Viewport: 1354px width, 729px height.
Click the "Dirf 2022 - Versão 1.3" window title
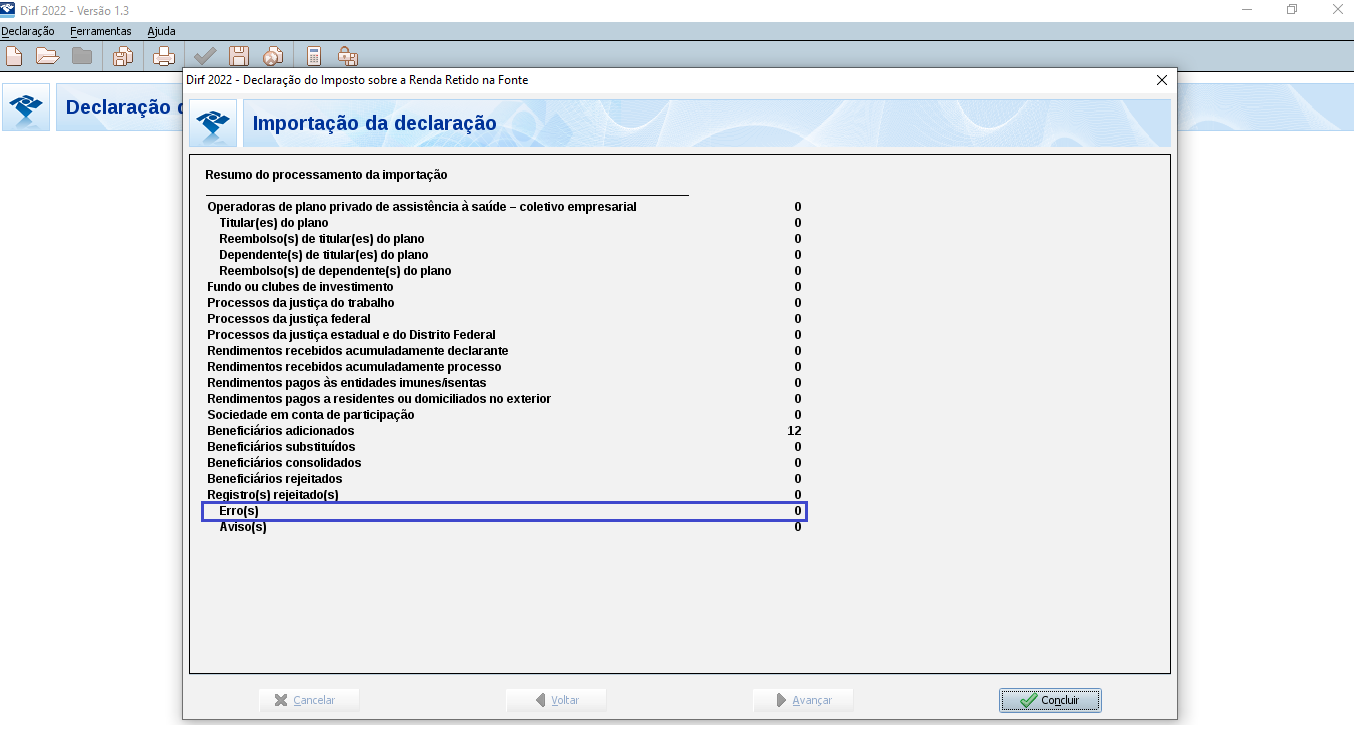pyautogui.click(x=74, y=9)
